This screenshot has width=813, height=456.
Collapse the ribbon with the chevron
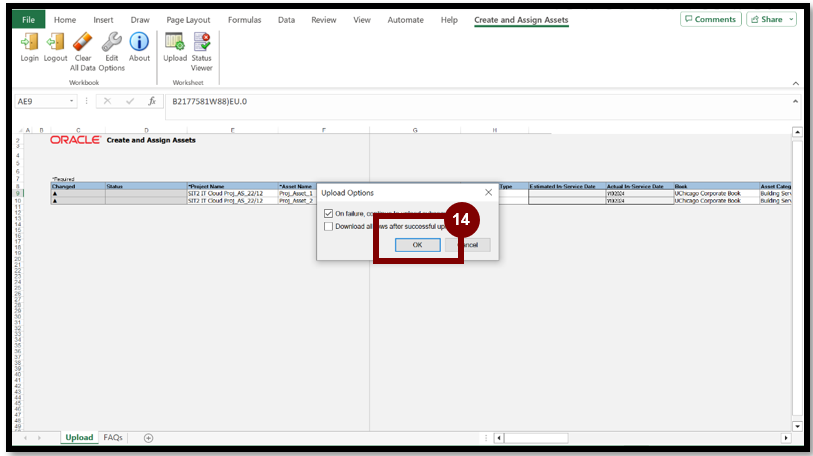pos(795,84)
